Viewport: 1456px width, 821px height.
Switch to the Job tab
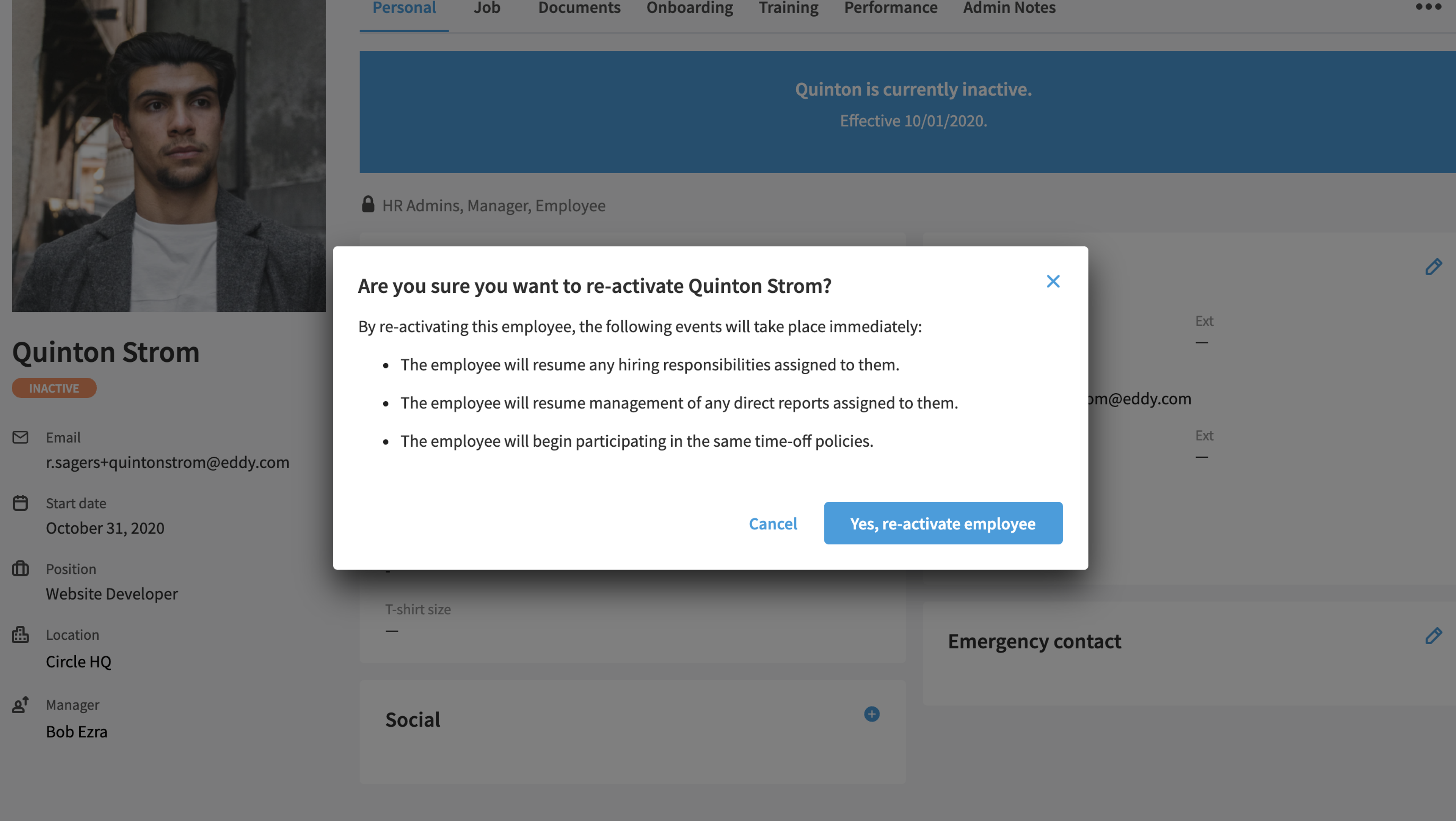486,8
